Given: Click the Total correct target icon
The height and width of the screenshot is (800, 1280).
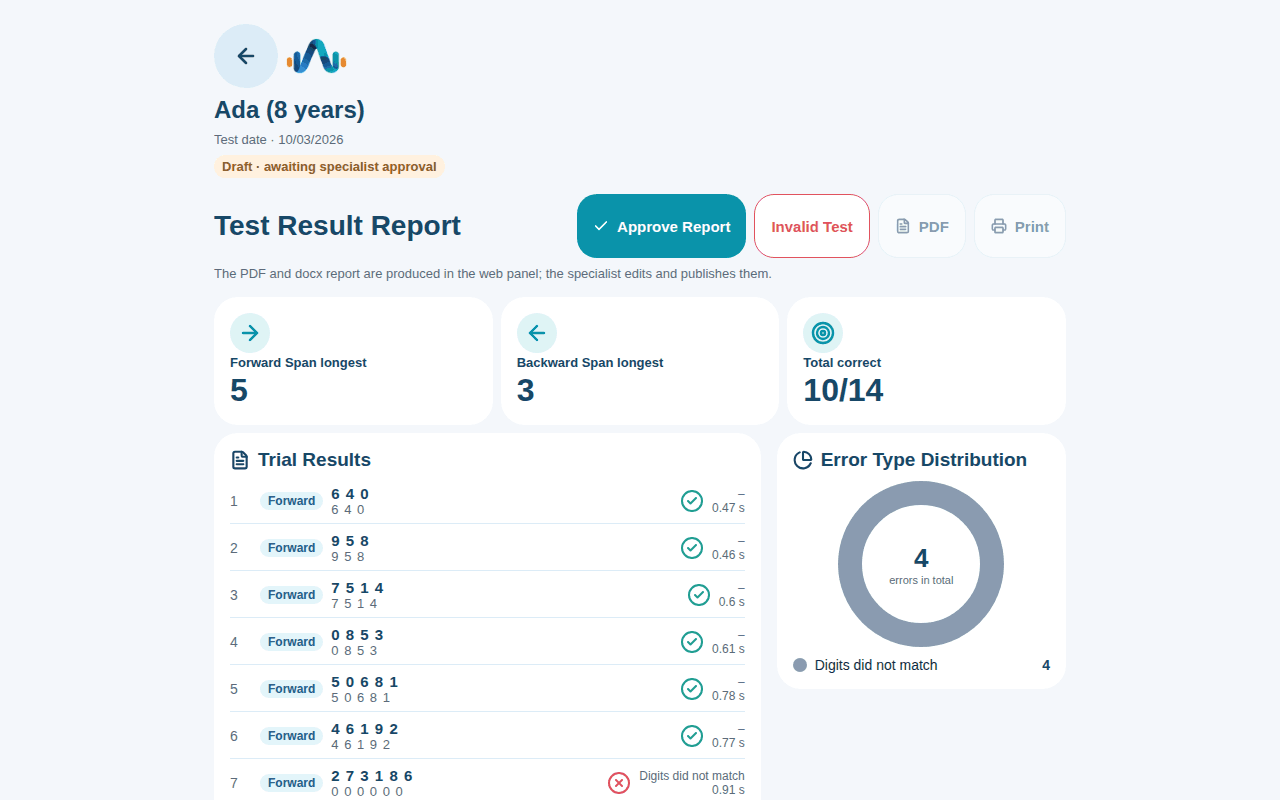Looking at the screenshot, I should (x=823, y=333).
